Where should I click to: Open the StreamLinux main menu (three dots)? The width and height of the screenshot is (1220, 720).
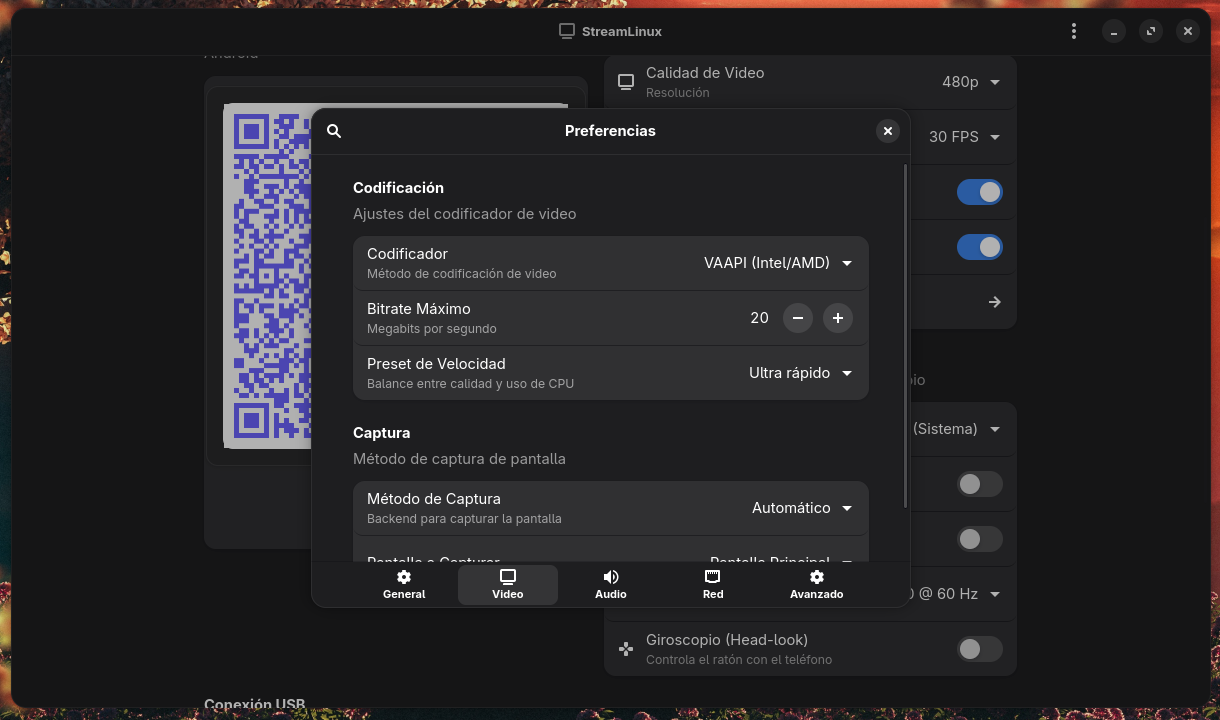(x=1074, y=31)
